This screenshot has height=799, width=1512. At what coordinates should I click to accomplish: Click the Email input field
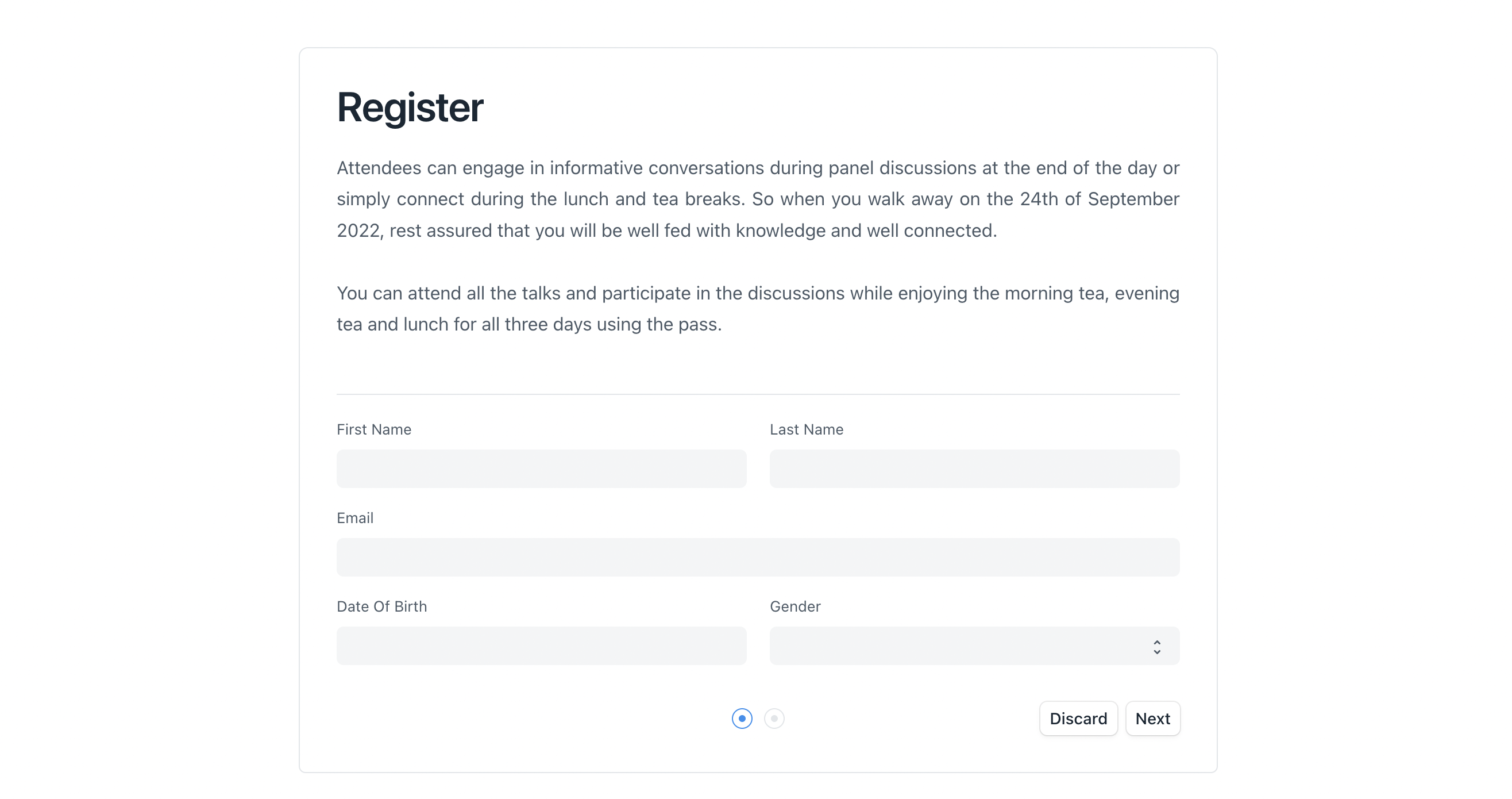[x=757, y=557]
